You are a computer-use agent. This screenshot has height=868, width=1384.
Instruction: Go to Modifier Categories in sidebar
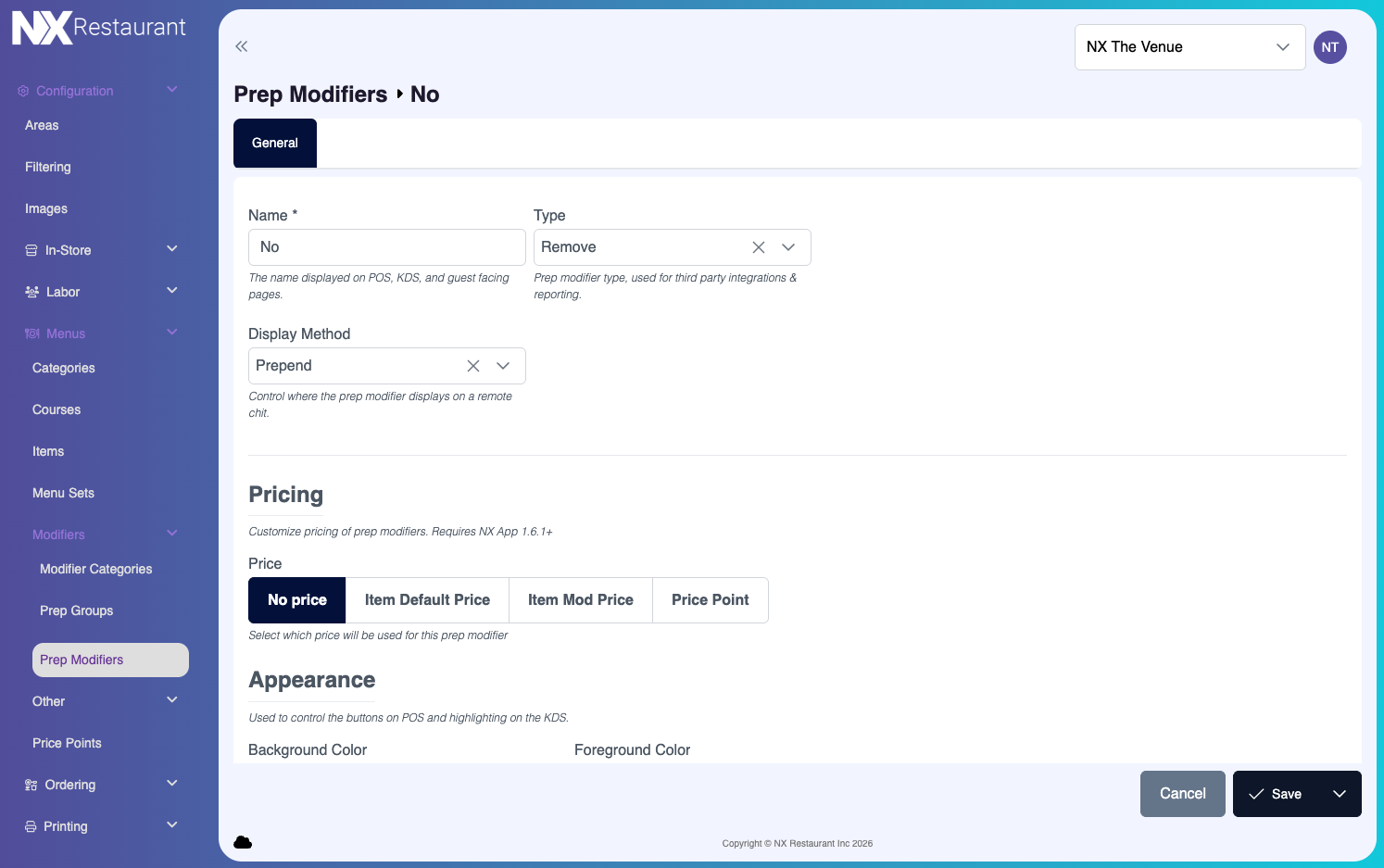point(95,569)
